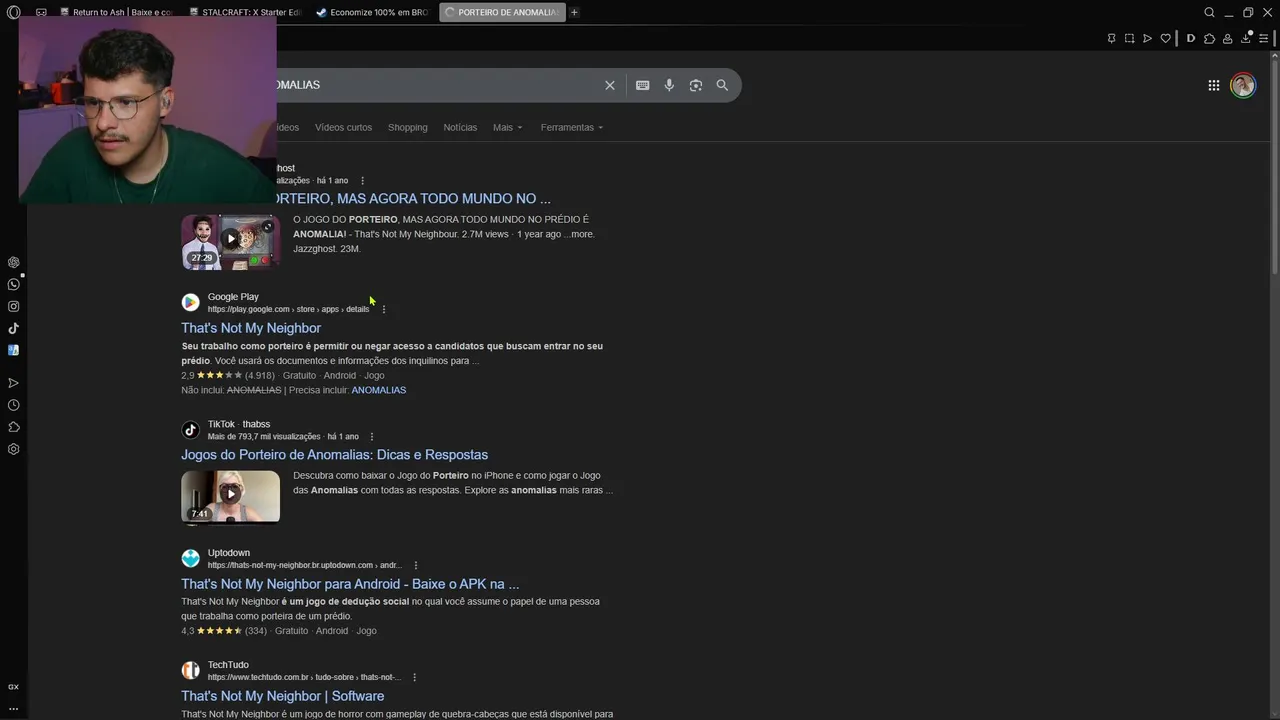Click the TechTudo site favicon
The image size is (1280, 720).
(190, 670)
